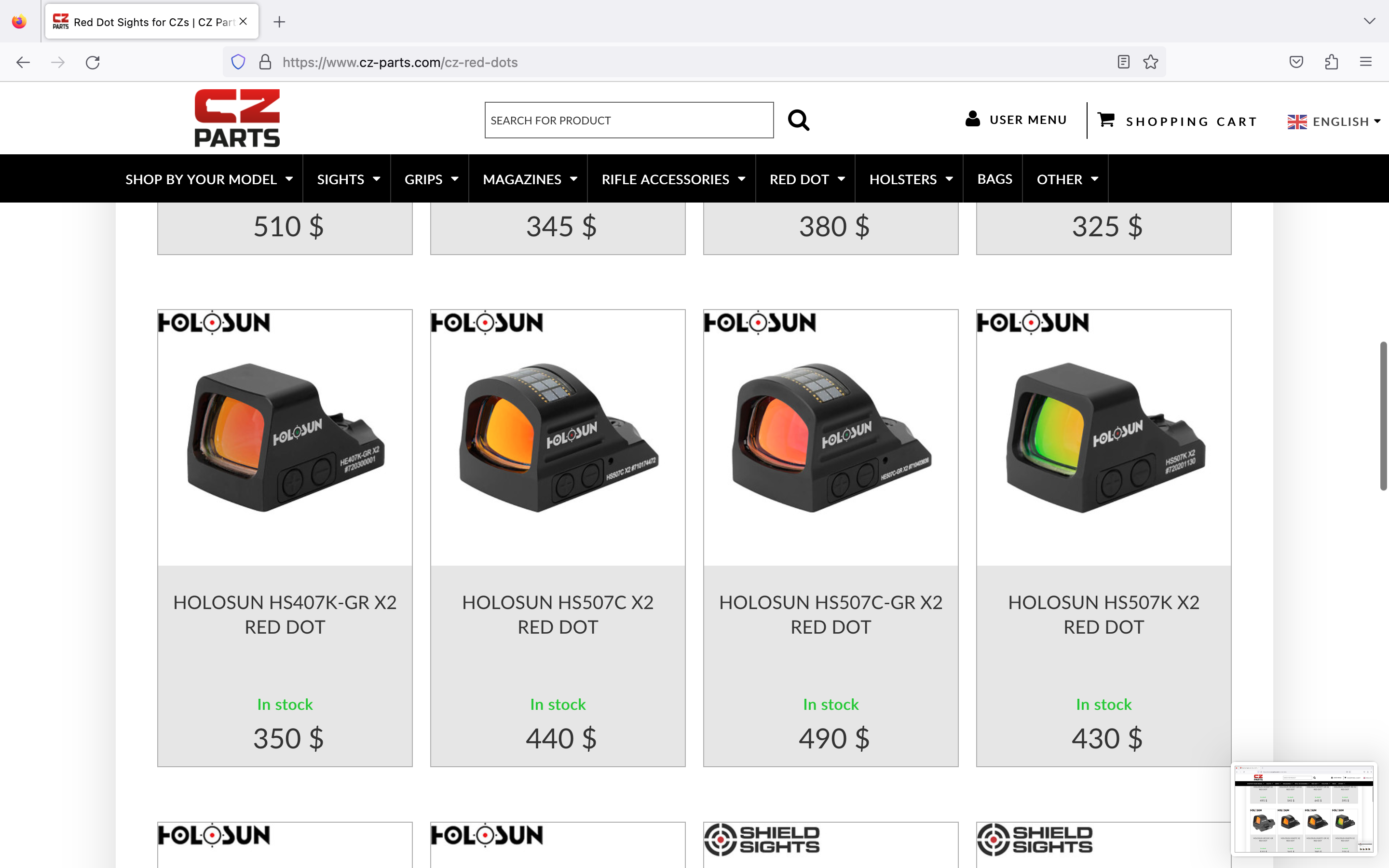This screenshot has height=868, width=1389.
Task: Open Firefox tracking protection shield icon
Action: [238, 62]
